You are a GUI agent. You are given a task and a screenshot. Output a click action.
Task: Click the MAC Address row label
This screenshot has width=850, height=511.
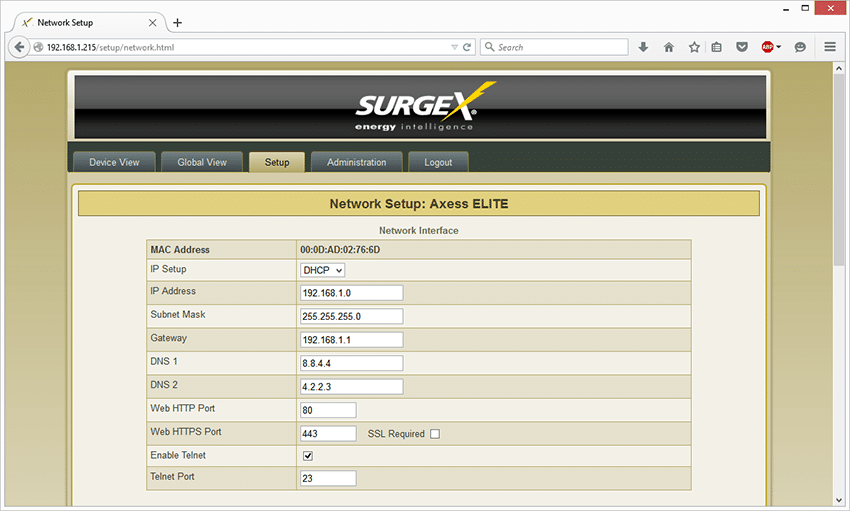tap(180, 250)
